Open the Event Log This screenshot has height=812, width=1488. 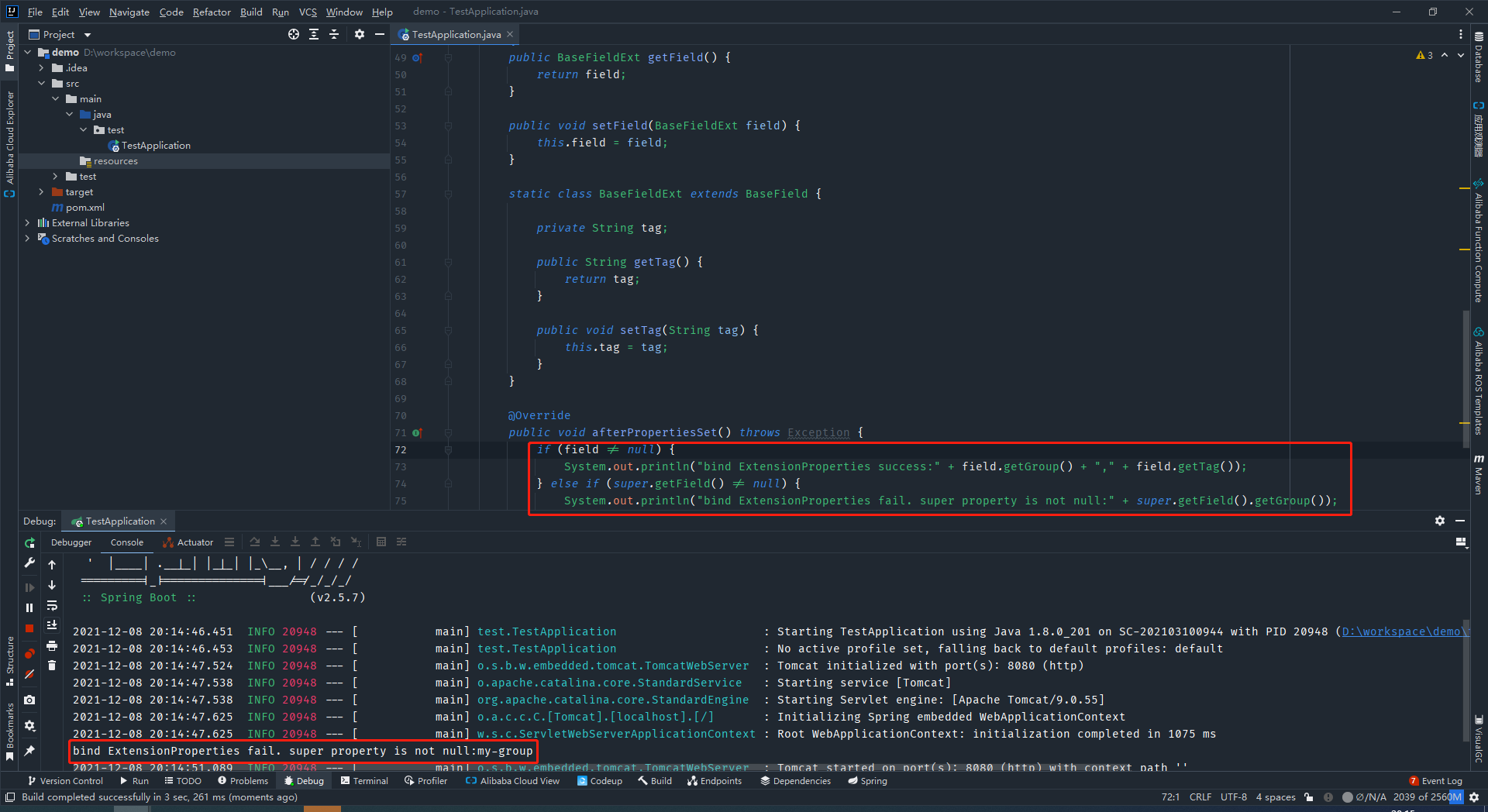point(1435,781)
